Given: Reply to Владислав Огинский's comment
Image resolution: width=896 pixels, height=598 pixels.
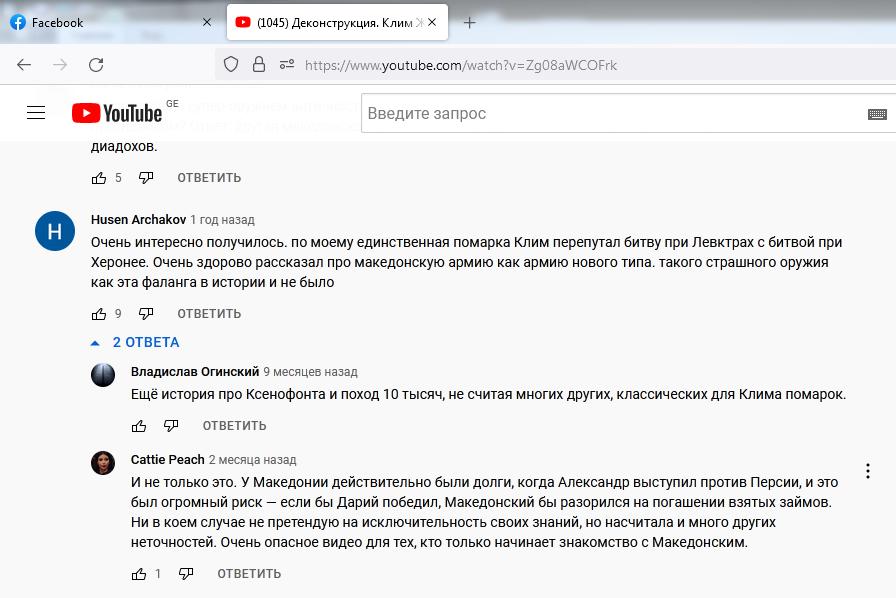Looking at the screenshot, I should 234,426.
